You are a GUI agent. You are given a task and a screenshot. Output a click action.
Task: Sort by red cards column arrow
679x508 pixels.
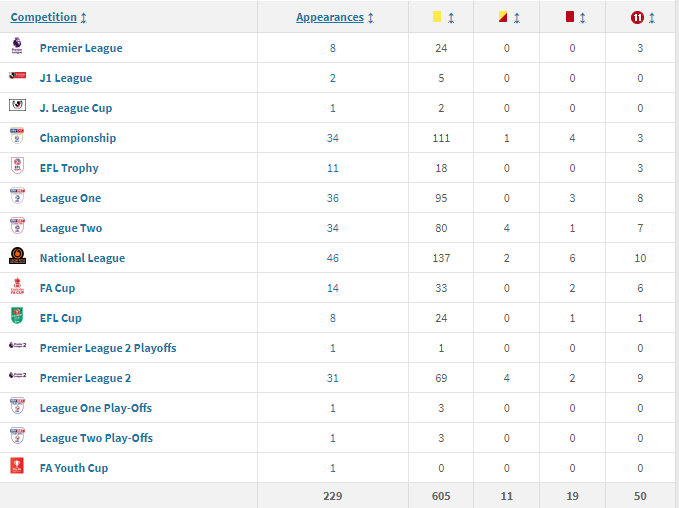point(582,18)
